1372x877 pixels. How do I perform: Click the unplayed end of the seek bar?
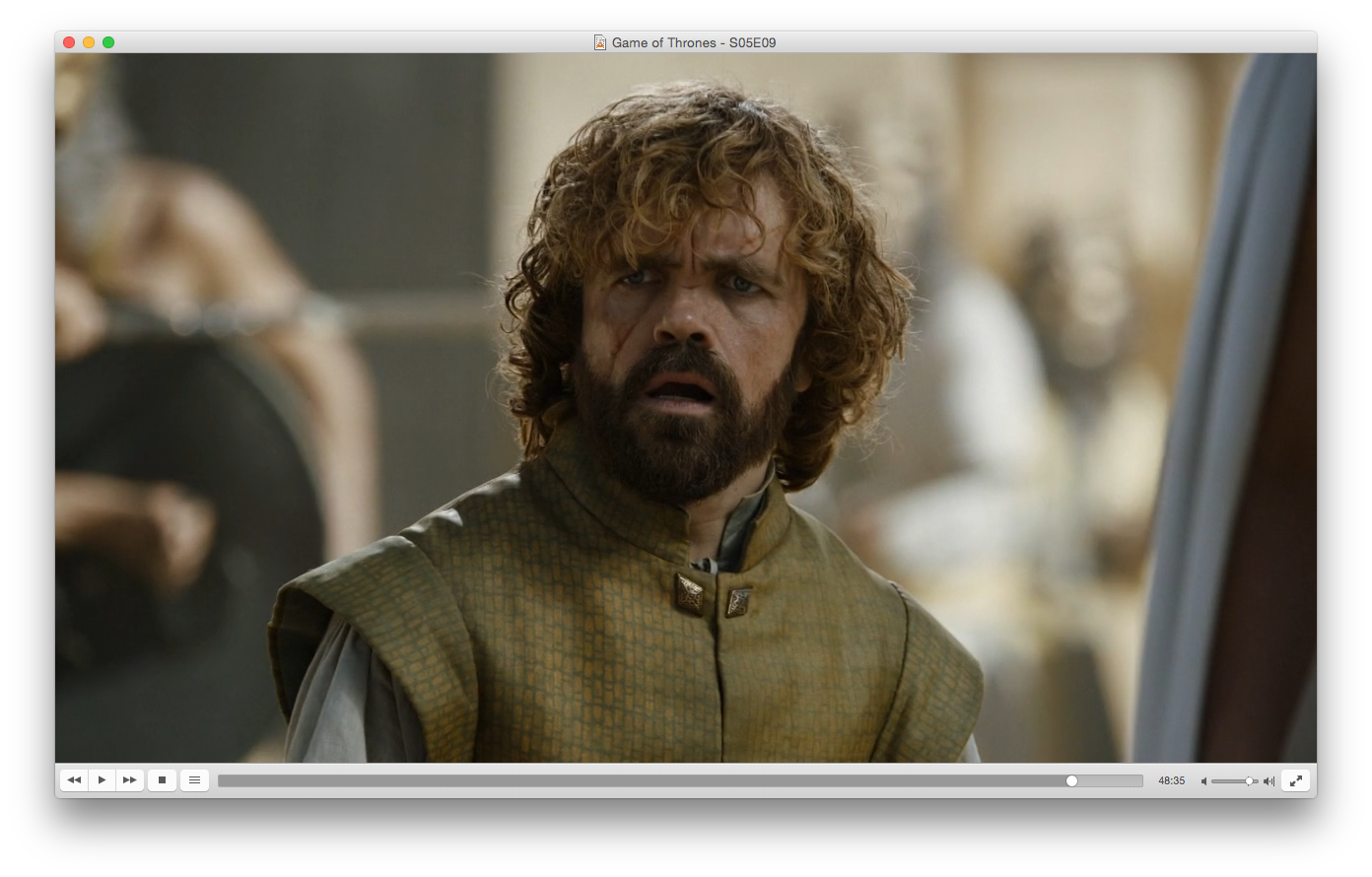tap(1110, 780)
